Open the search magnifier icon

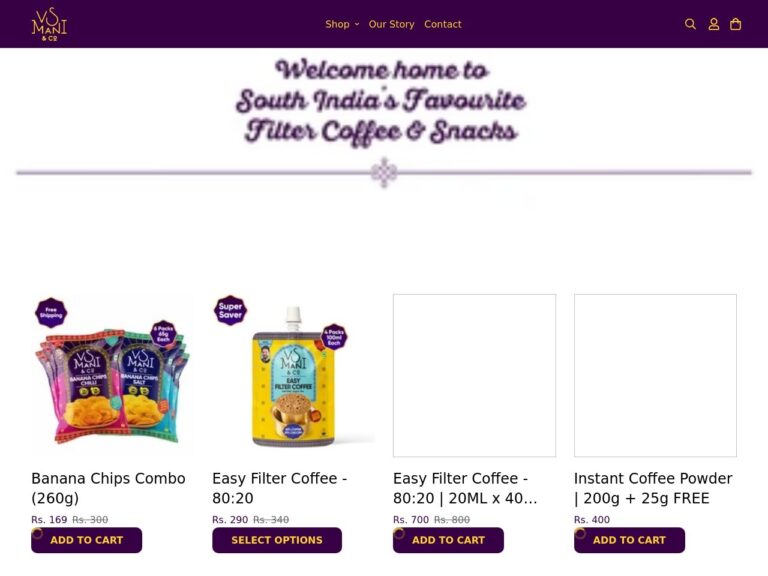(x=690, y=24)
